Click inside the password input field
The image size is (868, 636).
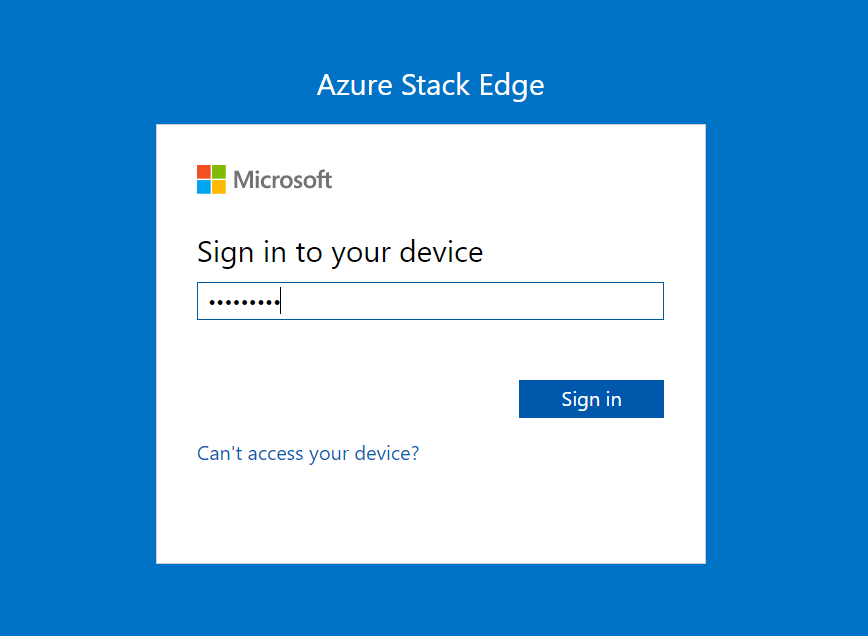point(430,300)
